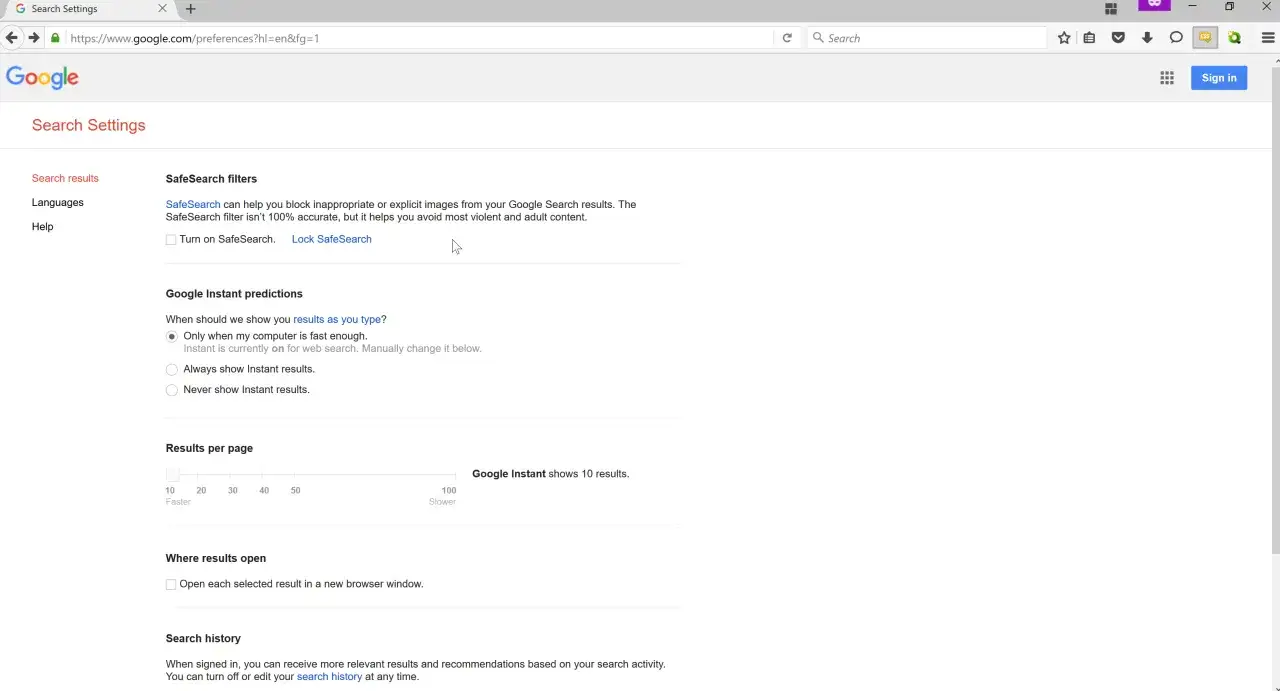Click the Results per page slider handle

tap(172, 475)
